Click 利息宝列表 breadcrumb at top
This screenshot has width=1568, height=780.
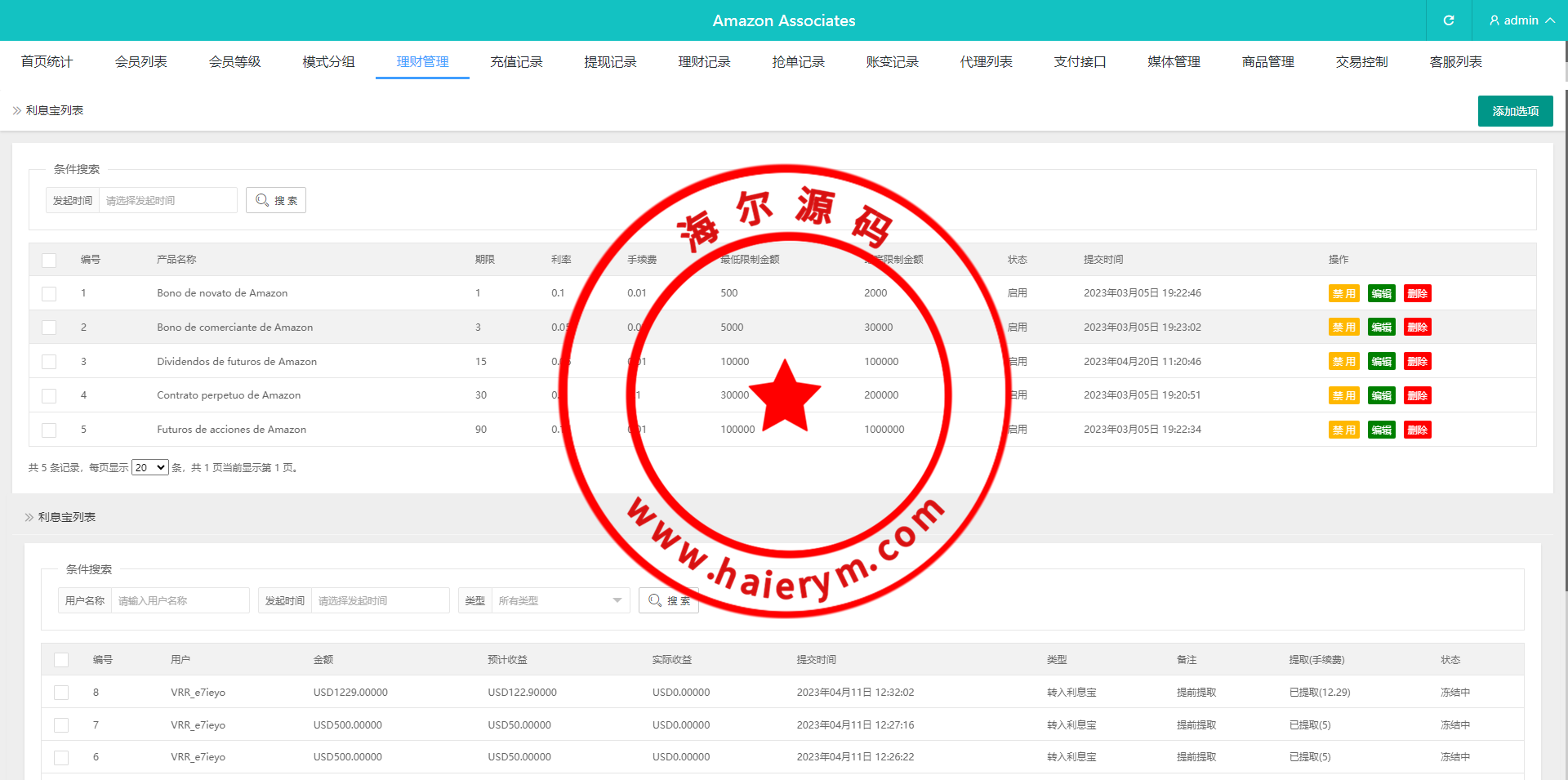point(55,110)
